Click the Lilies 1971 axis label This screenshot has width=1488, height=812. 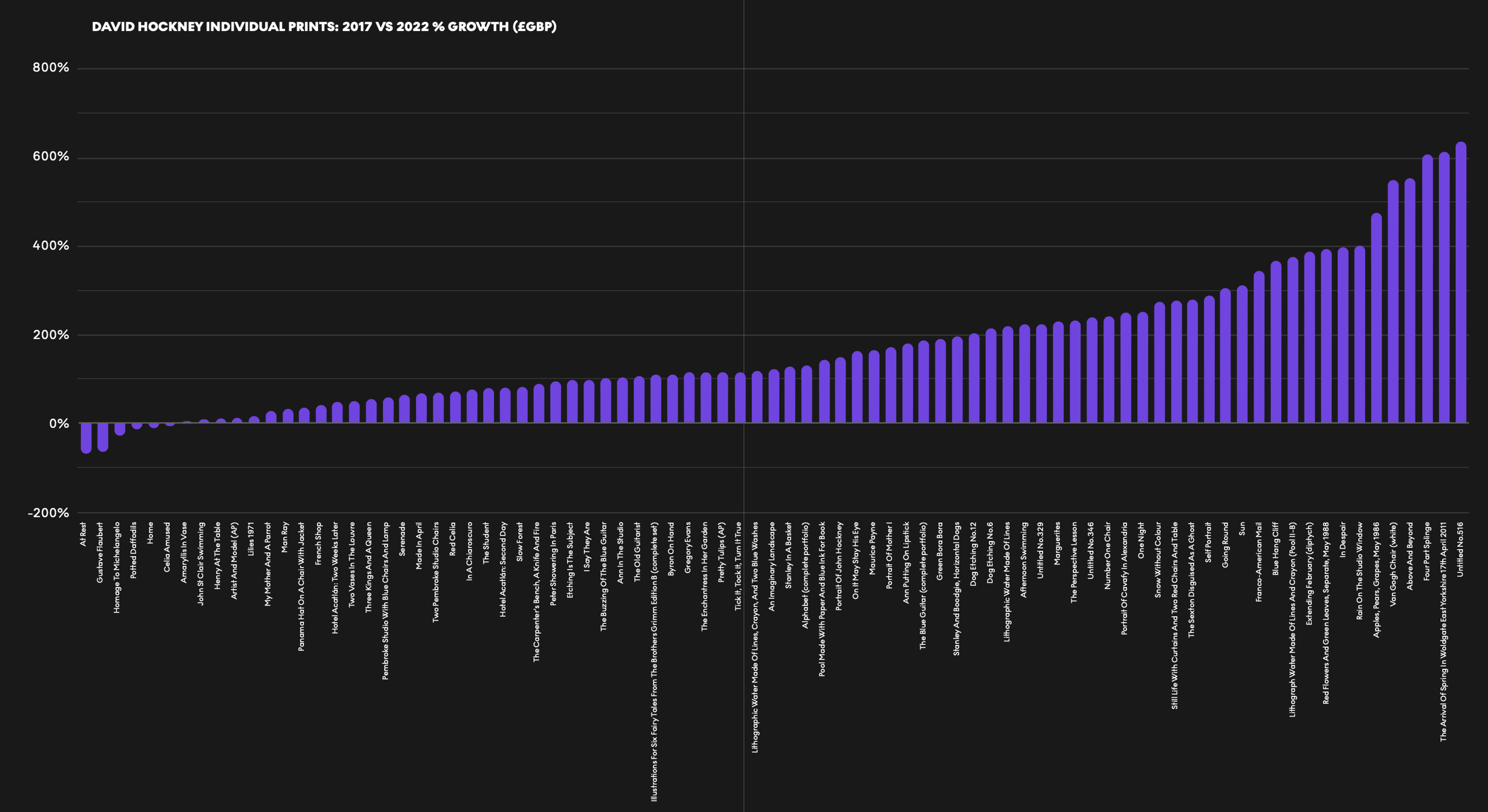(x=251, y=539)
